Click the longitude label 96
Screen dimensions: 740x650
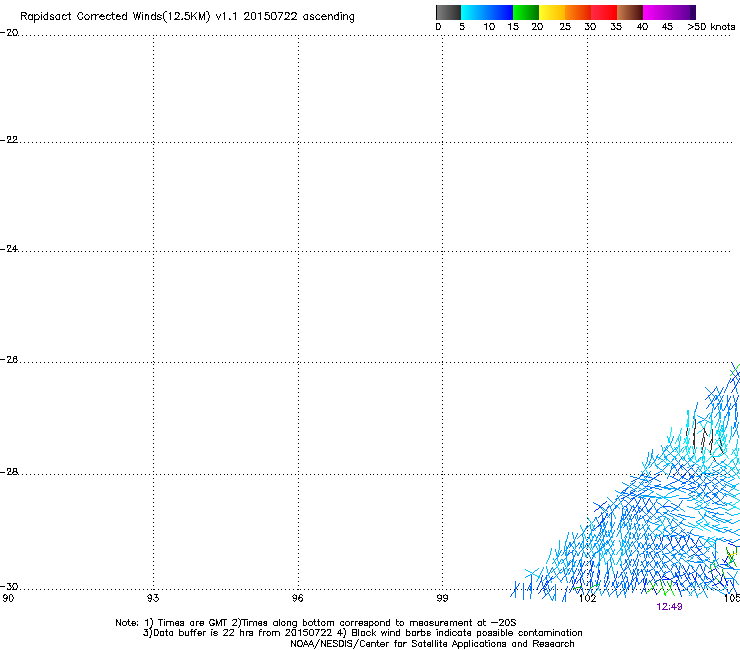297,598
